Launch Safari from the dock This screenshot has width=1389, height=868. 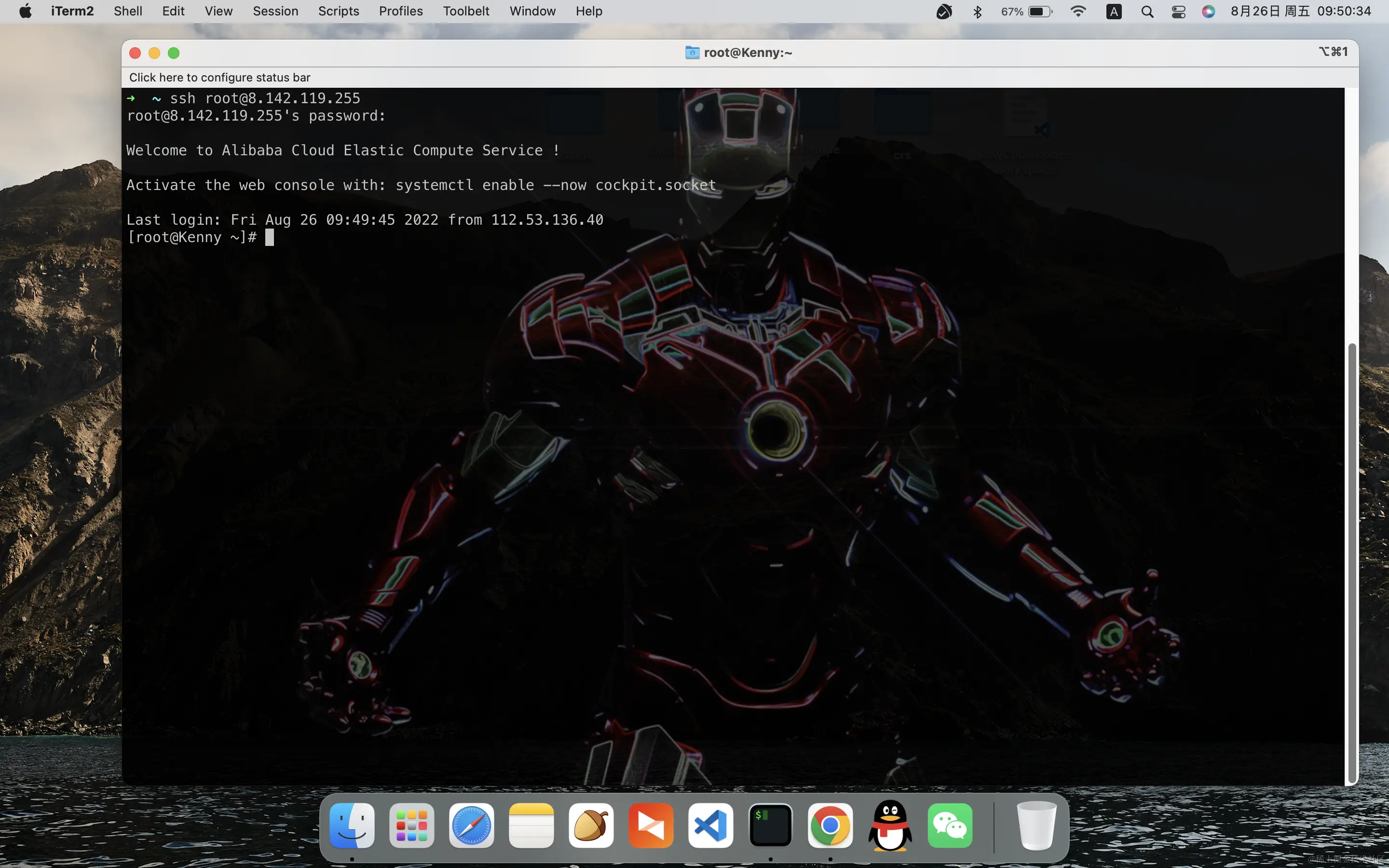coord(471,826)
